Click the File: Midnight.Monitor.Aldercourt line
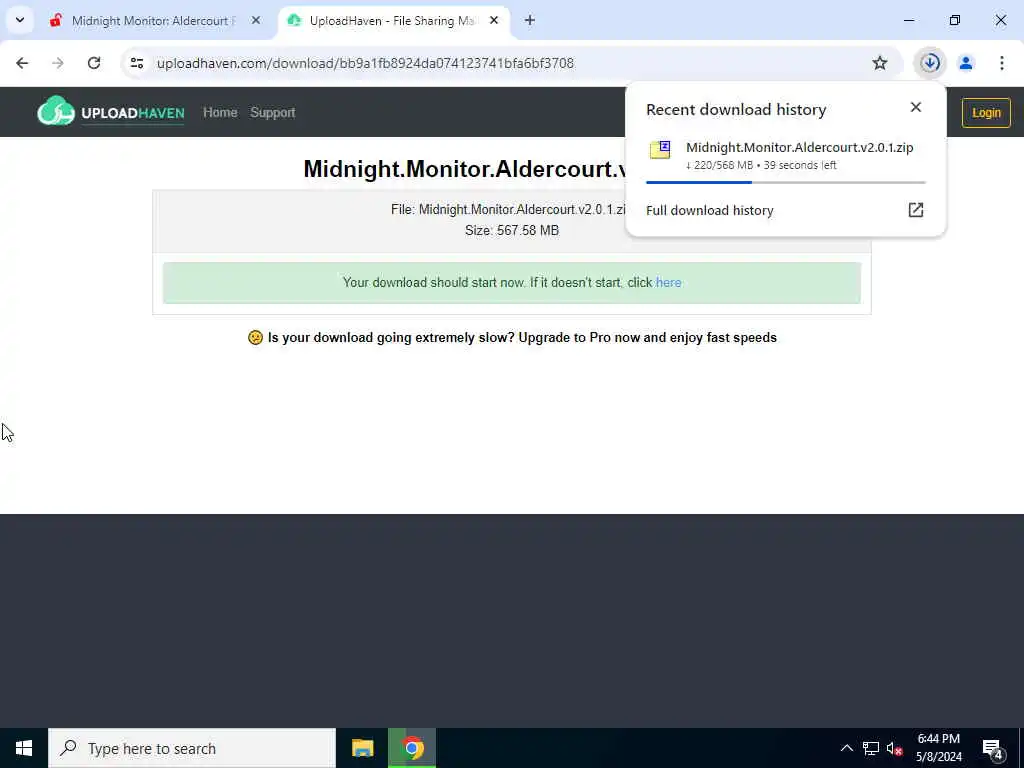Screen dimensions: 1024x768 point(509,210)
